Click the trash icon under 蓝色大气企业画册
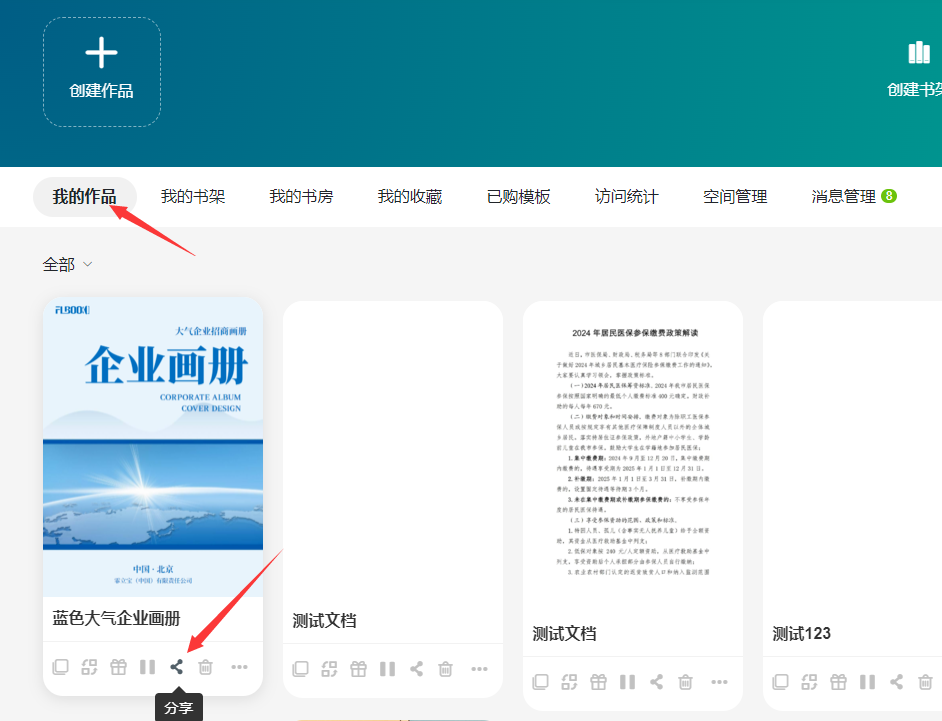Viewport: 942px width, 721px height. point(206,667)
